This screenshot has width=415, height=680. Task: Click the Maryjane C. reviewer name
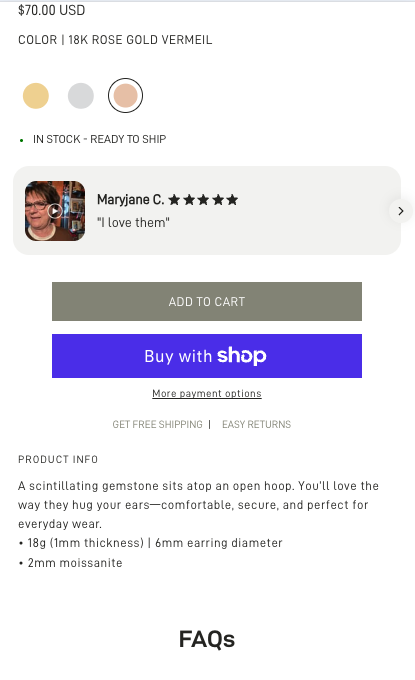tap(131, 199)
